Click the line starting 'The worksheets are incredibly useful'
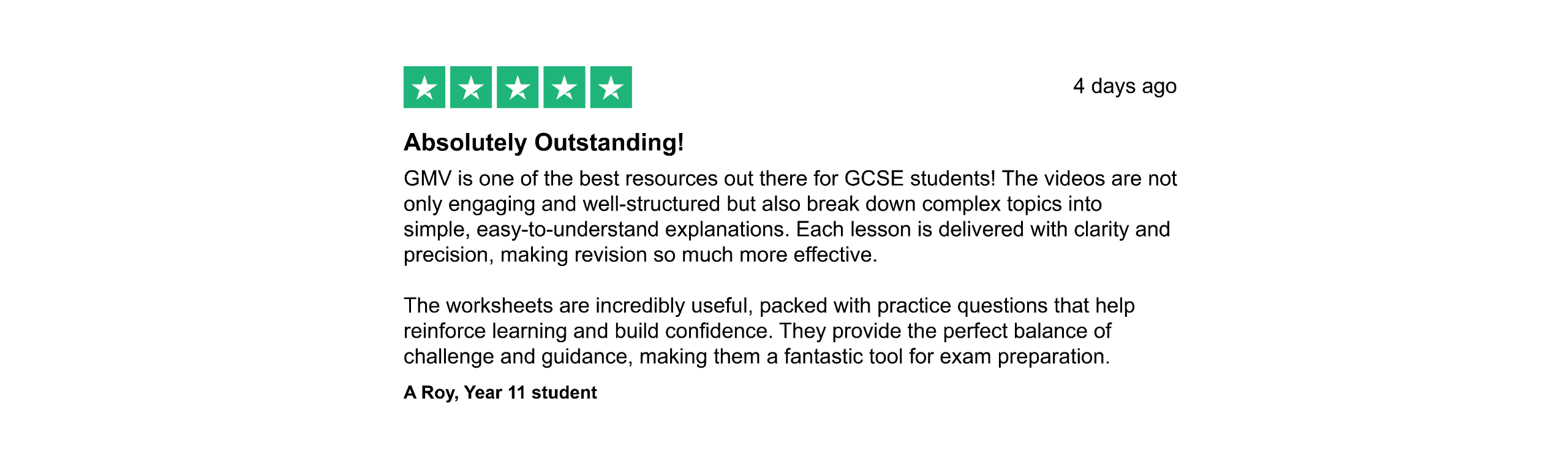 (769, 306)
